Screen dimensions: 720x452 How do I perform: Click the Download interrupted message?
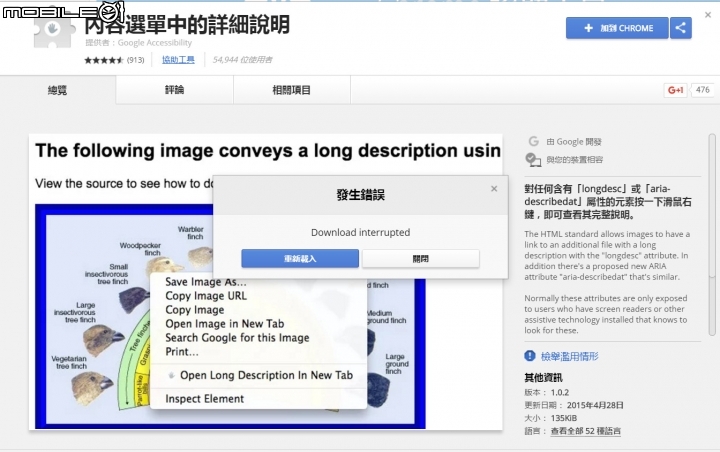click(x=360, y=232)
